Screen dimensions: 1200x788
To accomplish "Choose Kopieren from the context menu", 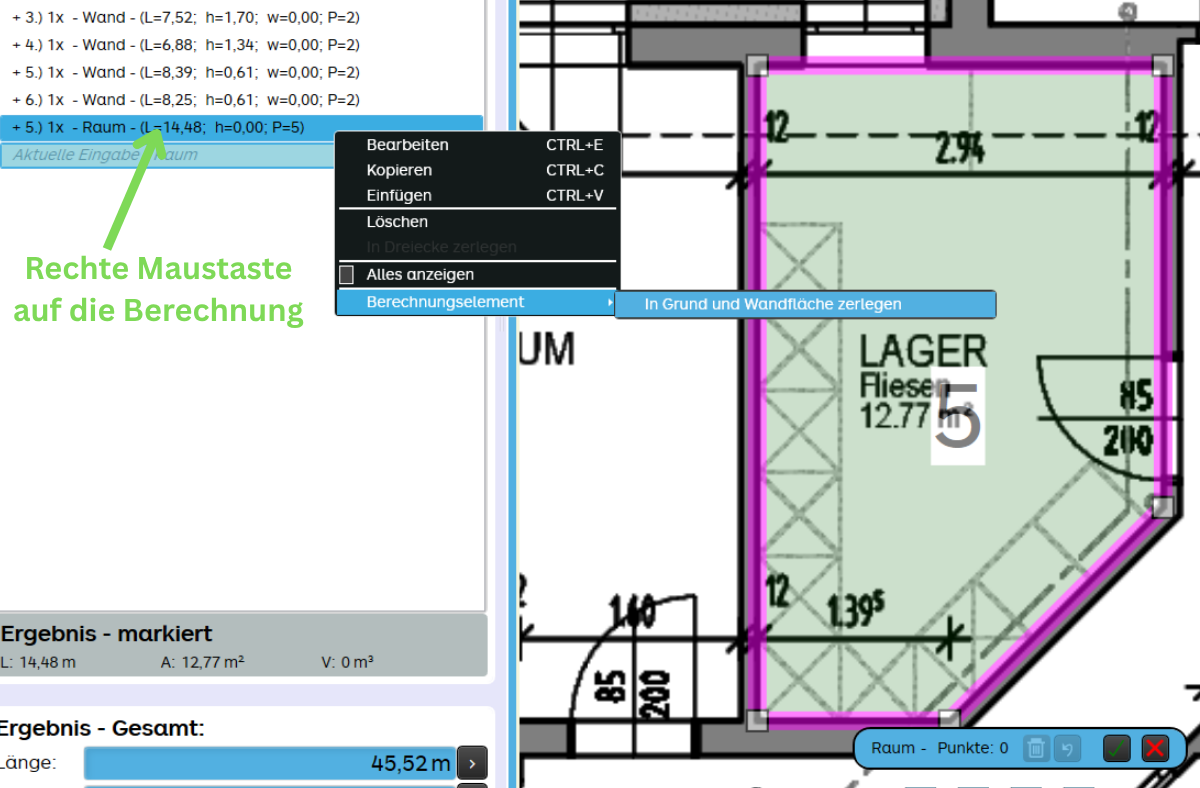I will pos(399,170).
